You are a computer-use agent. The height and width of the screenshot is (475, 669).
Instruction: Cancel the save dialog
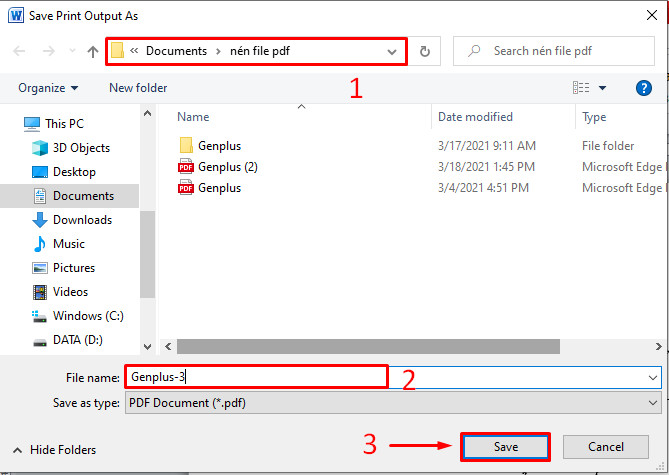[x=606, y=447]
